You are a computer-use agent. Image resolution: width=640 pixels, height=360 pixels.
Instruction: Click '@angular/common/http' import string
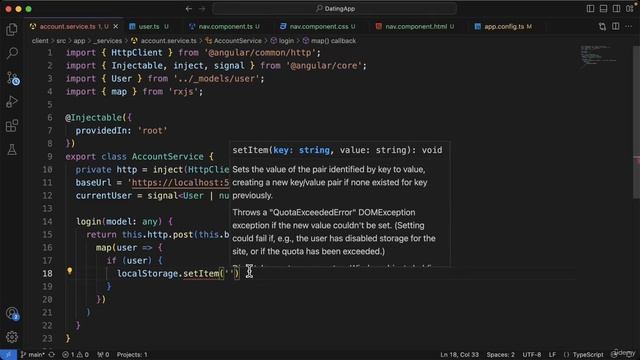click(x=260, y=53)
